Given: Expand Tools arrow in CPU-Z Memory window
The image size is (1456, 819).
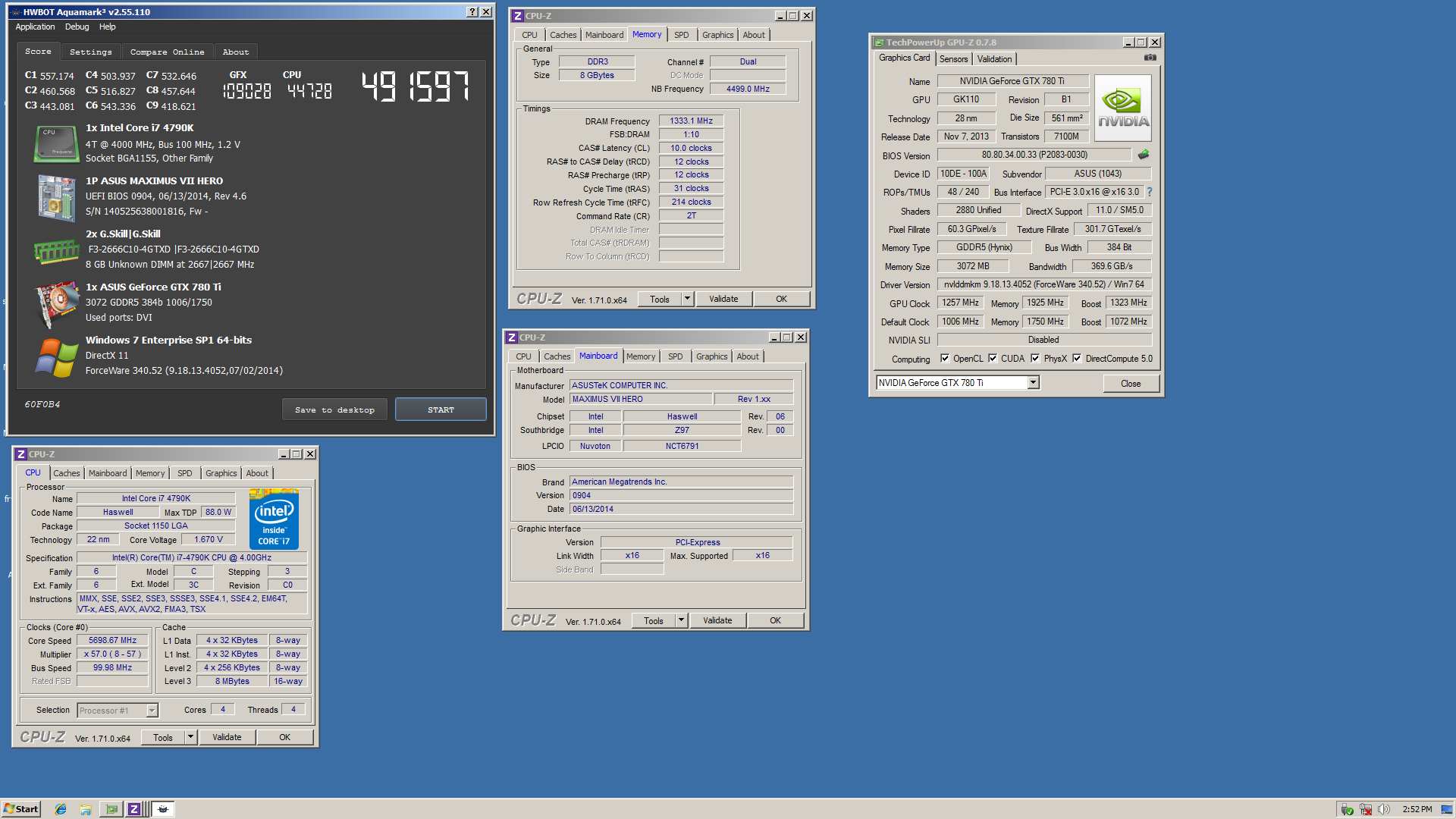Looking at the screenshot, I should click(687, 299).
